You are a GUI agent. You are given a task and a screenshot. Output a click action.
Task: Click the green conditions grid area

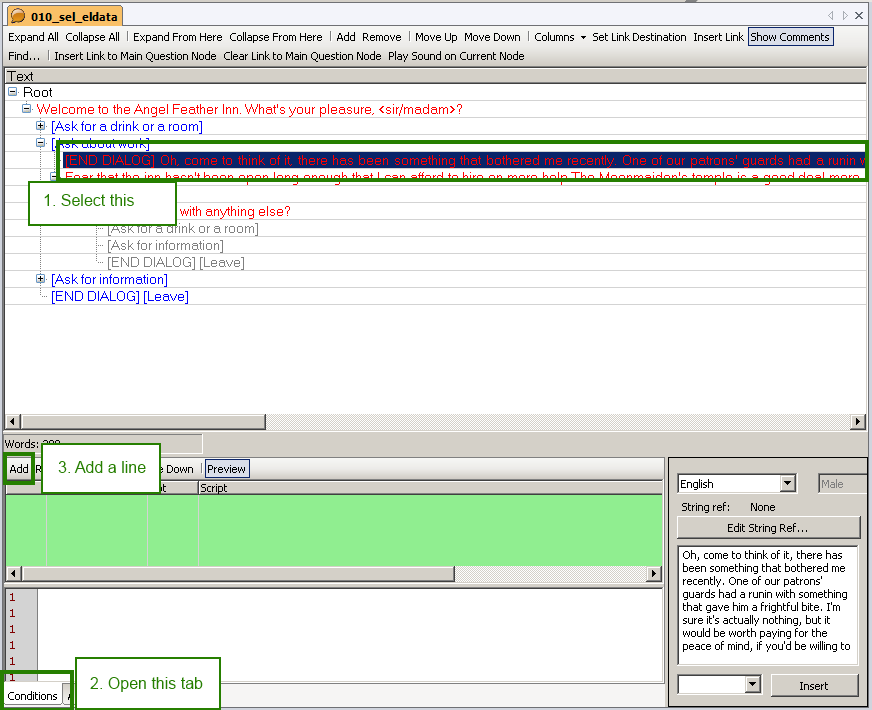(334, 530)
